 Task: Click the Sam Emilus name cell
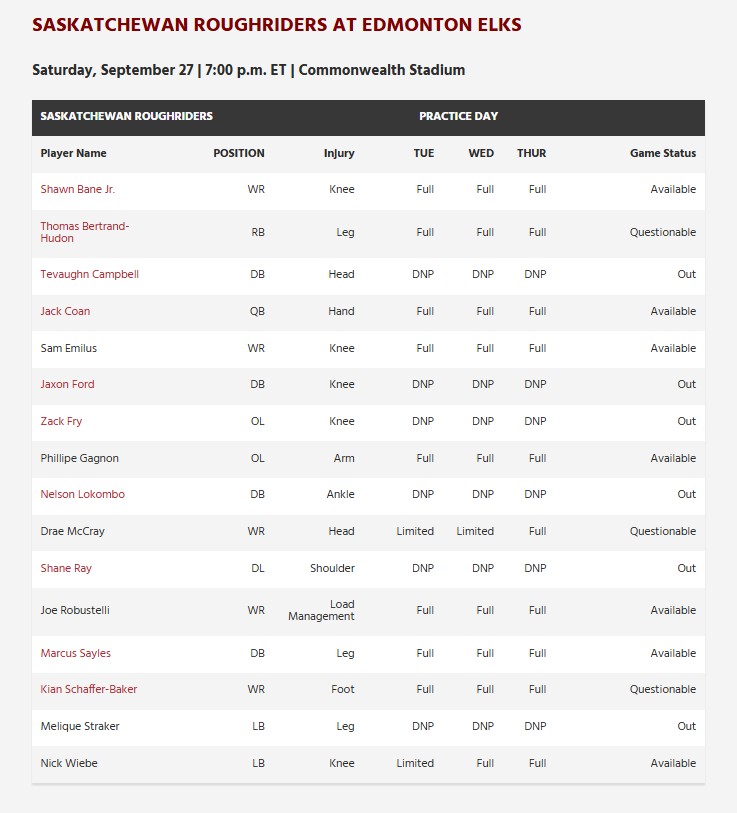(68, 348)
